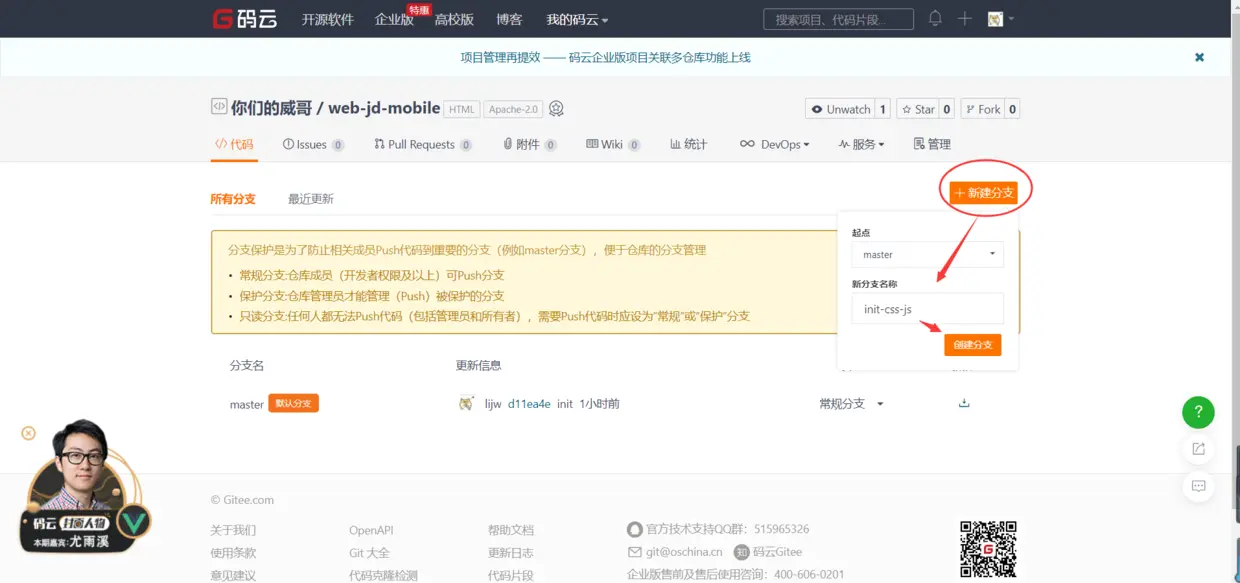Select the 所有分支 tab

pyautogui.click(x=233, y=199)
